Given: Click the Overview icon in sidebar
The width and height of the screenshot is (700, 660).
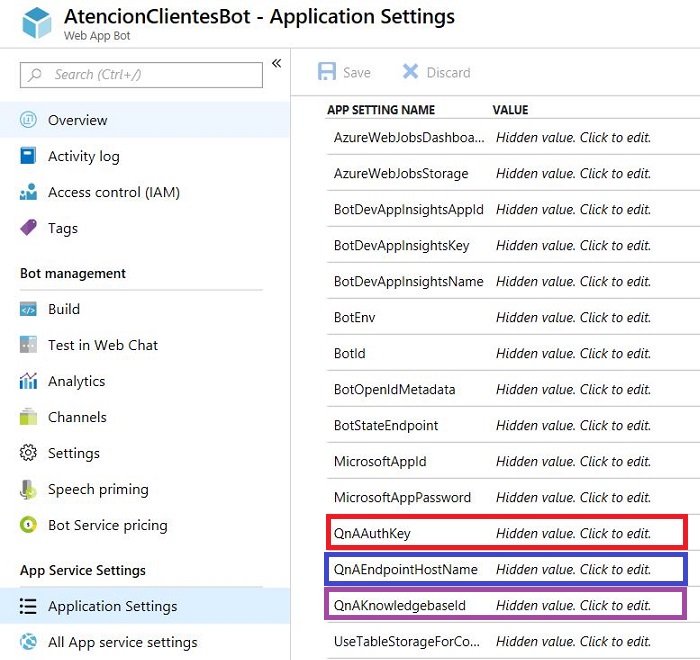Looking at the screenshot, I should [x=28, y=120].
